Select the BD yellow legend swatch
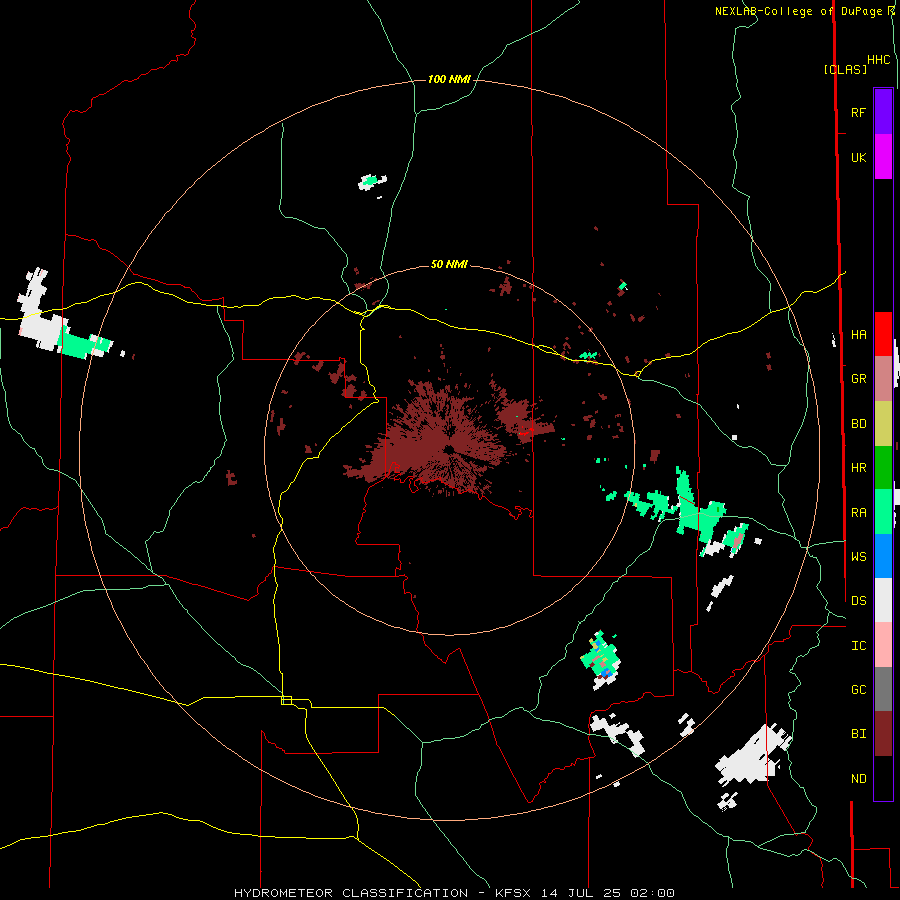Viewport: 900px width, 900px height. point(883,424)
